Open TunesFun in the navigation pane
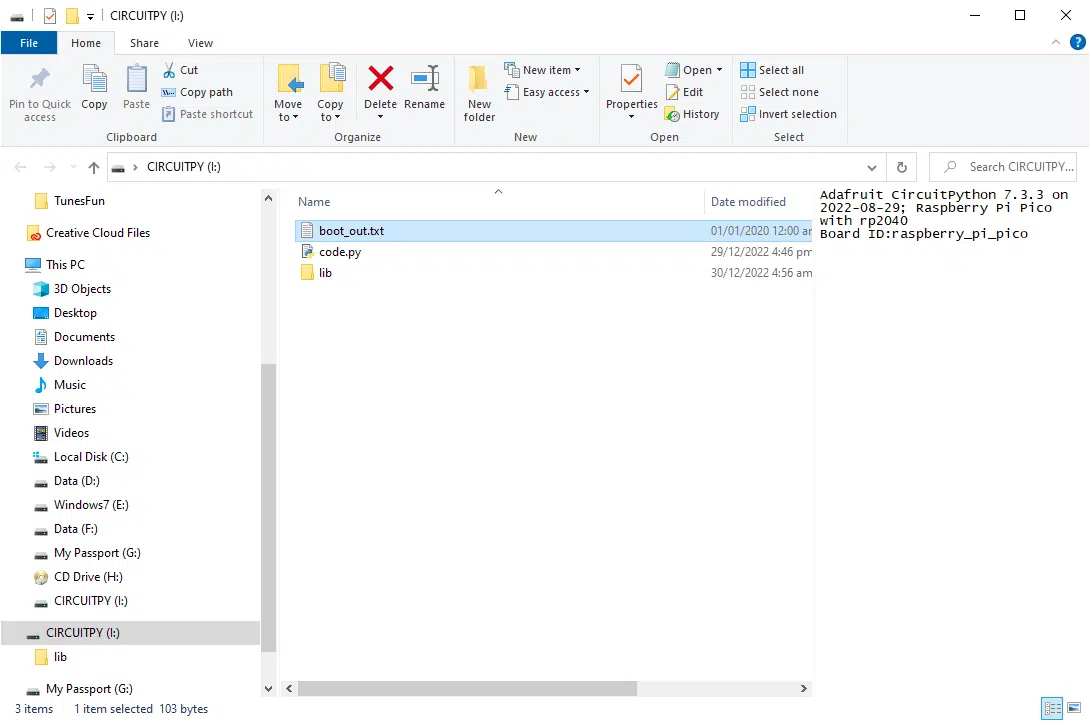 (x=69, y=201)
